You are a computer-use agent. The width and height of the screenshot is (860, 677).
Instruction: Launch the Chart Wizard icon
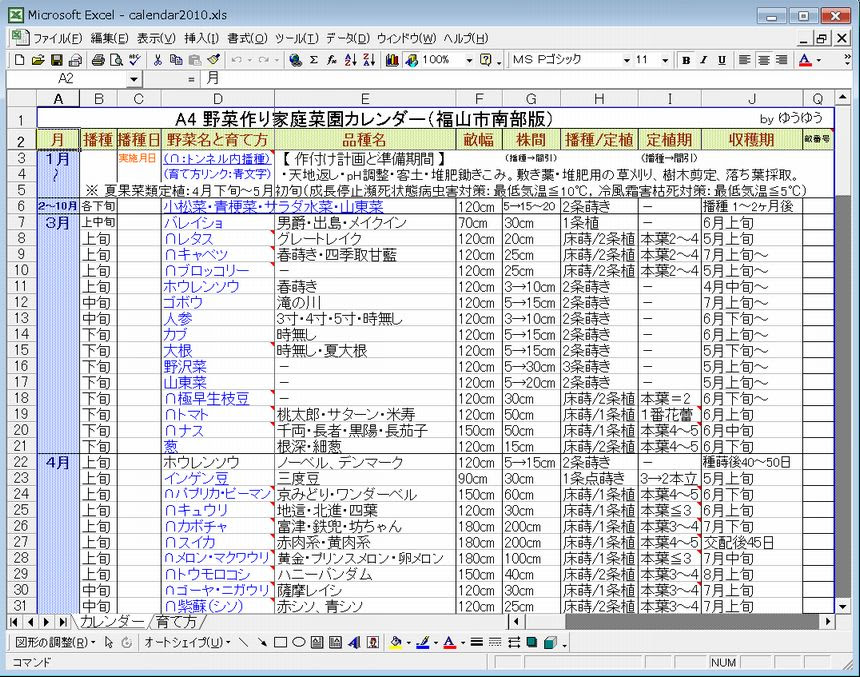click(x=392, y=60)
